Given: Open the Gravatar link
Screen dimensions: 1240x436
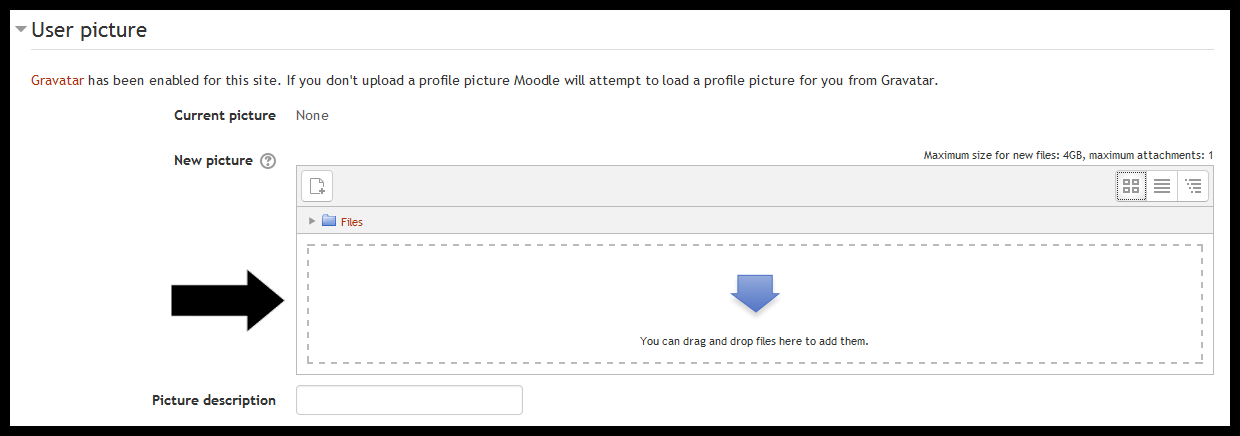Looking at the screenshot, I should [57, 80].
